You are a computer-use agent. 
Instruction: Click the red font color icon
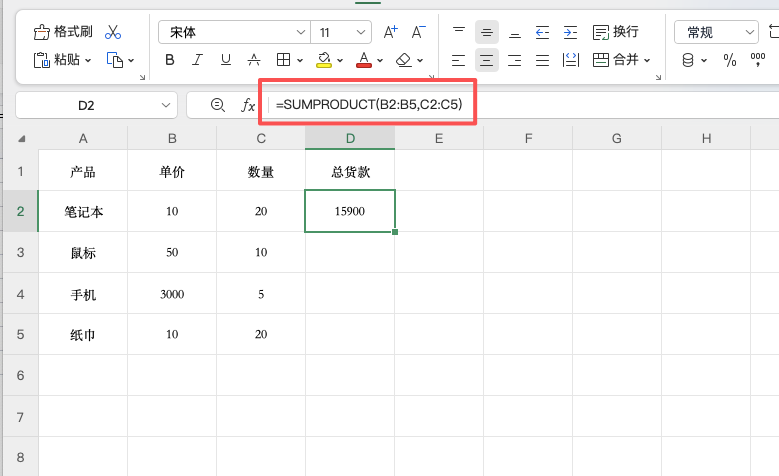(x=363, y=60)
